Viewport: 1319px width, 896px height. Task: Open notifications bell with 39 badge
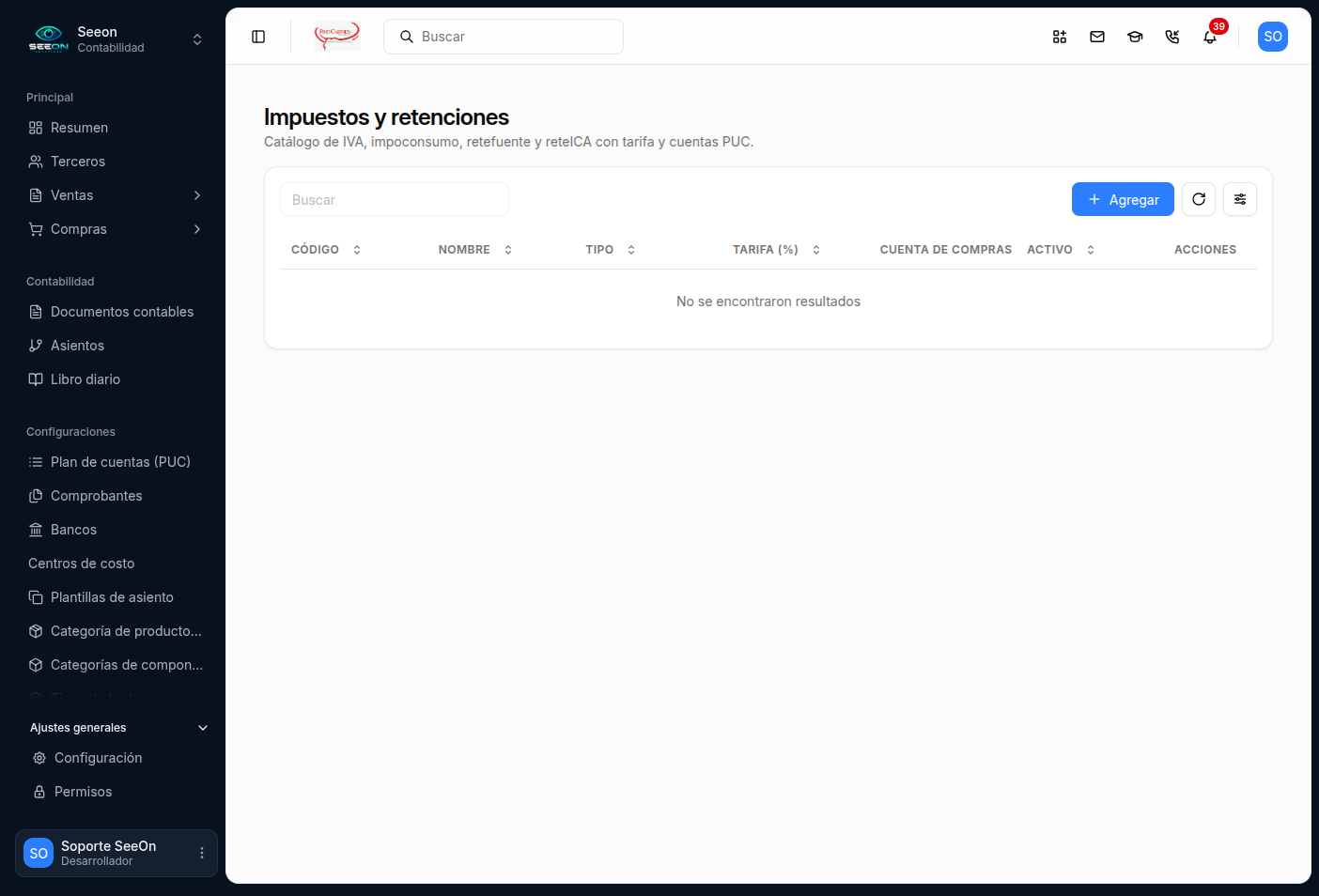(x=1210, y=37)
